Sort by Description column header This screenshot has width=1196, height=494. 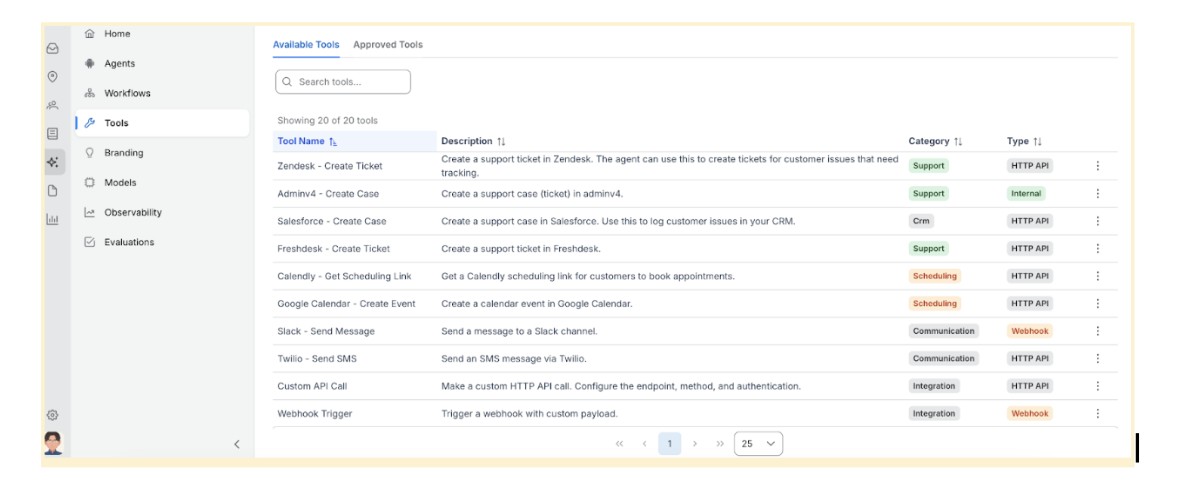pyautogui.click(x=473, y=141)
